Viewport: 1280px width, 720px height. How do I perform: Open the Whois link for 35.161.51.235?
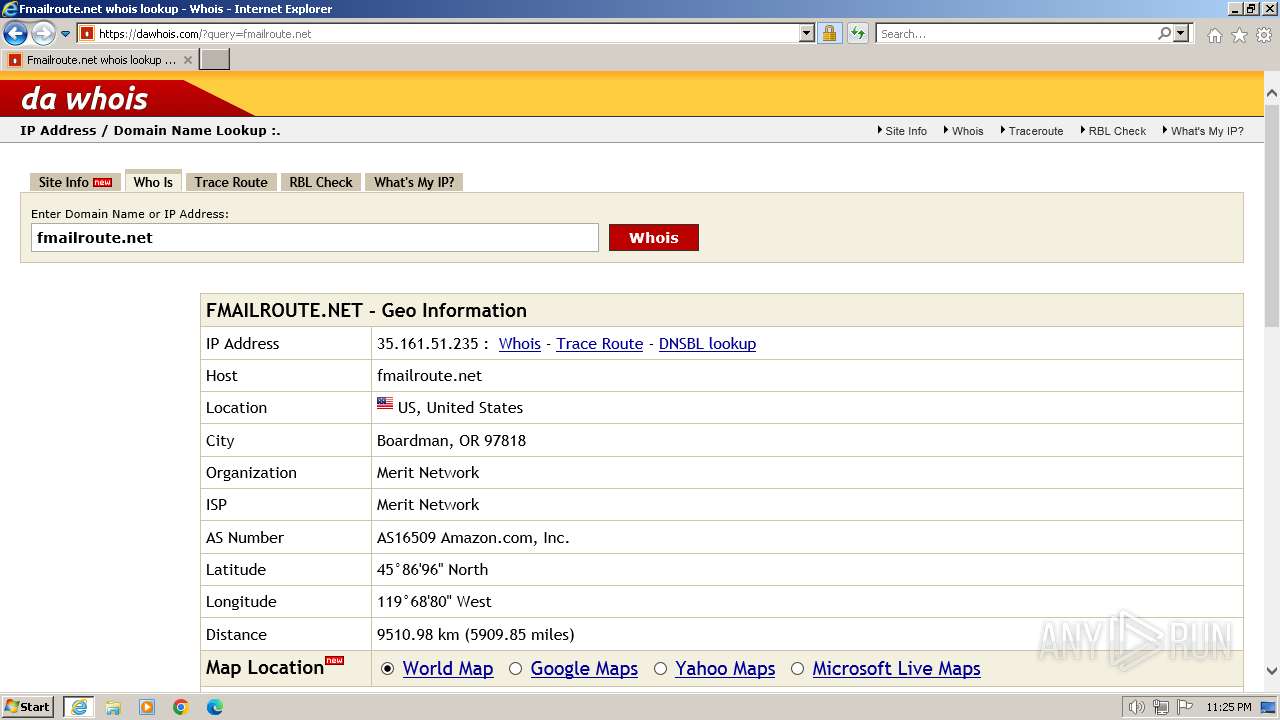(519, 343)
